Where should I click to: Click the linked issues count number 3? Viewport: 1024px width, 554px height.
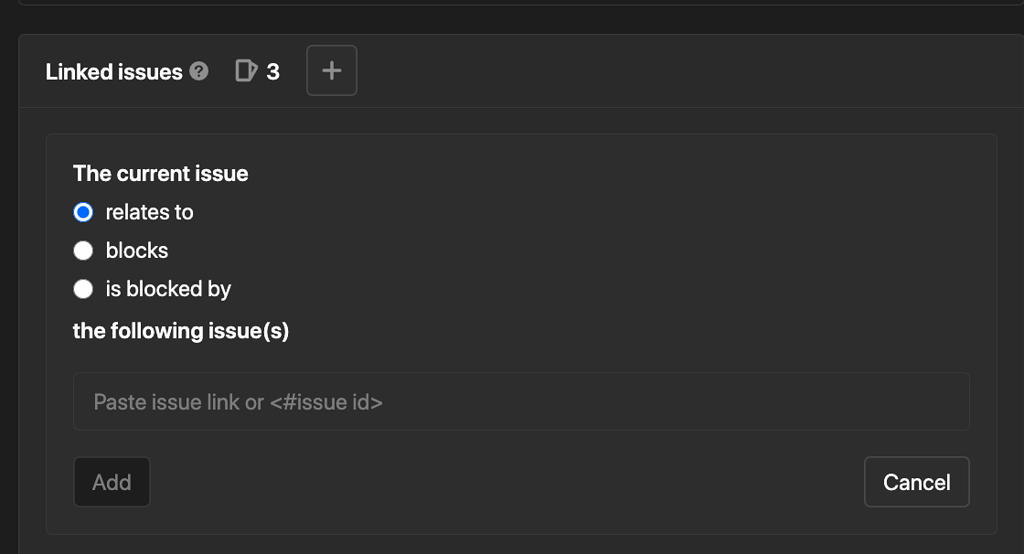tap(273, 71)
